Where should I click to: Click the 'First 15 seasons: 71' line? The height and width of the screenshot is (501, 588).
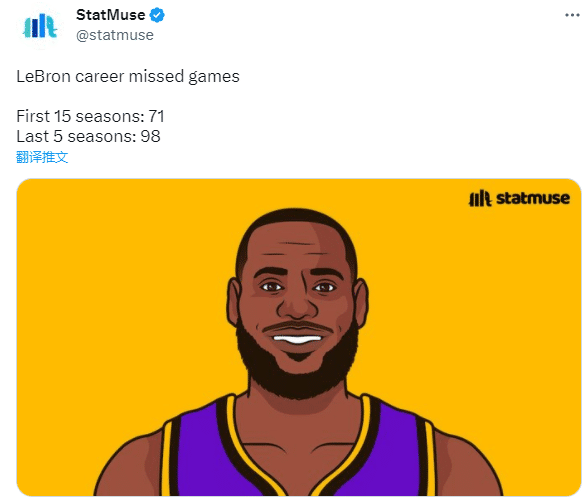pyautogui.click(x=90, y=116)
